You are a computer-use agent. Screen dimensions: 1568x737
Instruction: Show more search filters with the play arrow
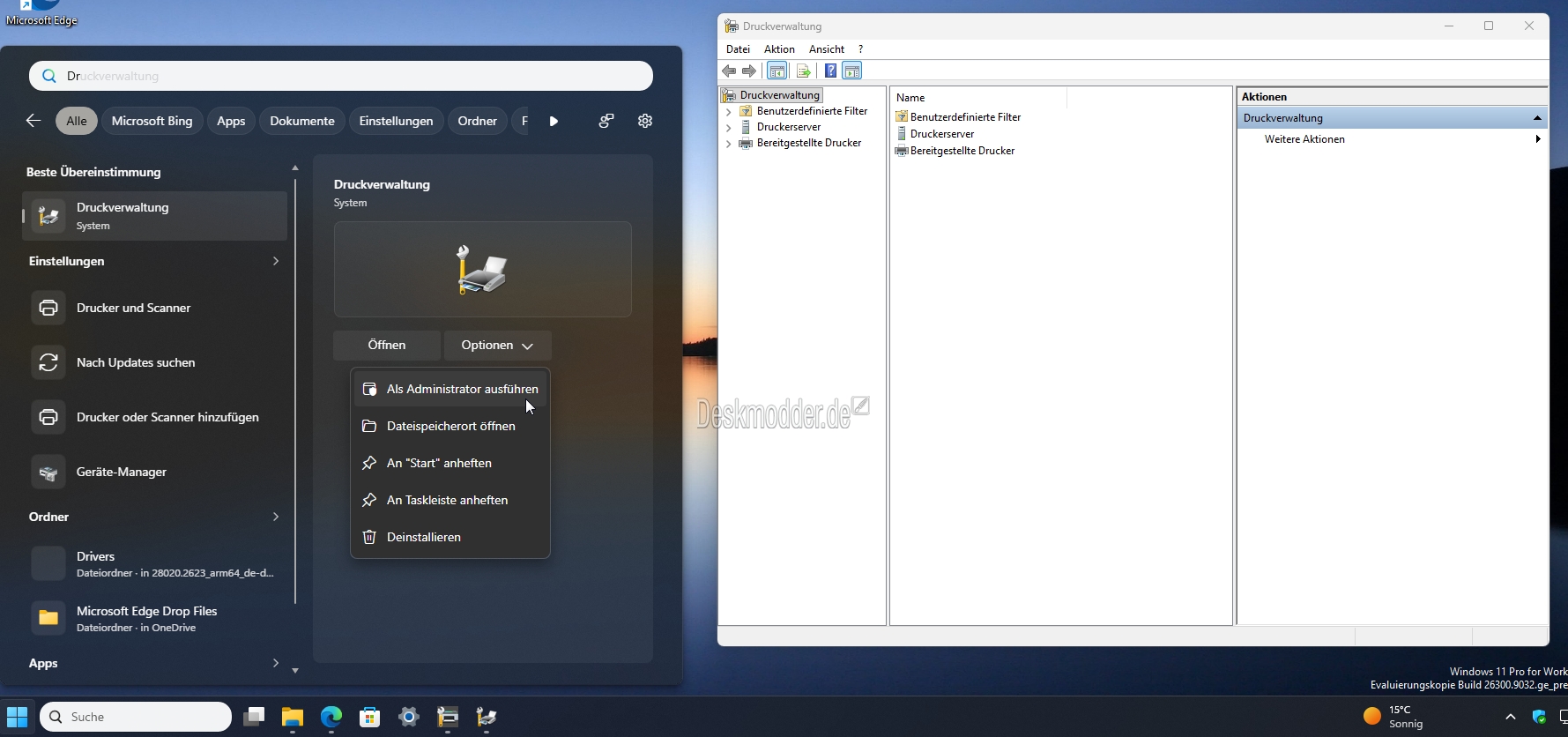[x=554, y=121]
